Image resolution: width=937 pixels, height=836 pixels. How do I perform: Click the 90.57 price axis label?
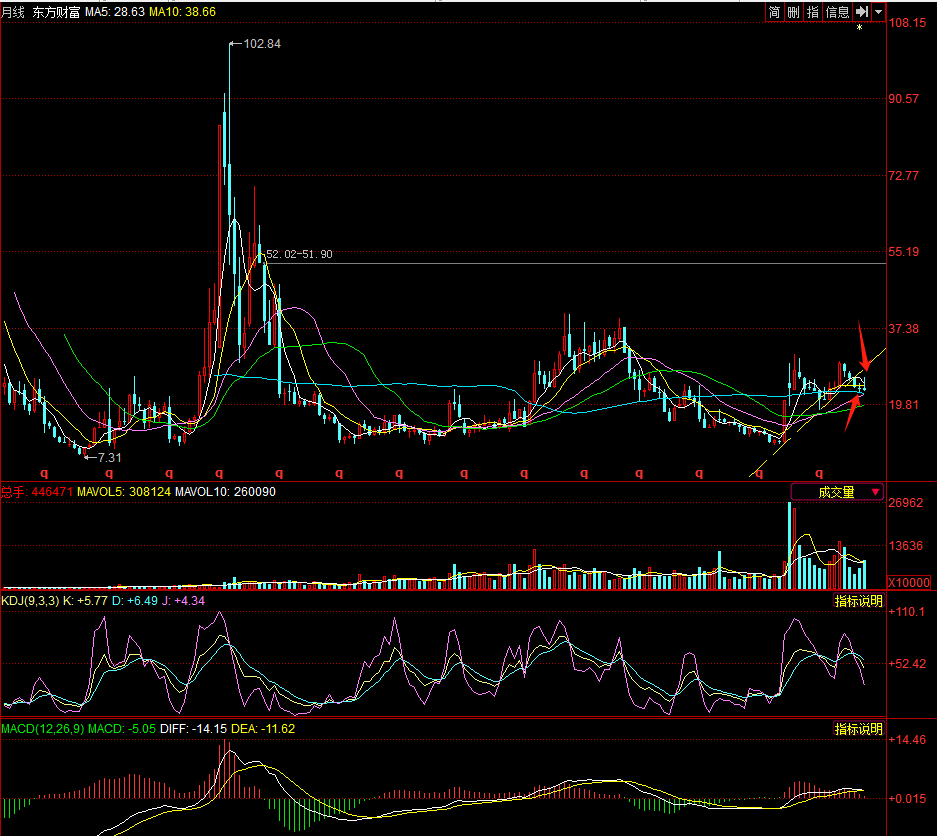904,99
